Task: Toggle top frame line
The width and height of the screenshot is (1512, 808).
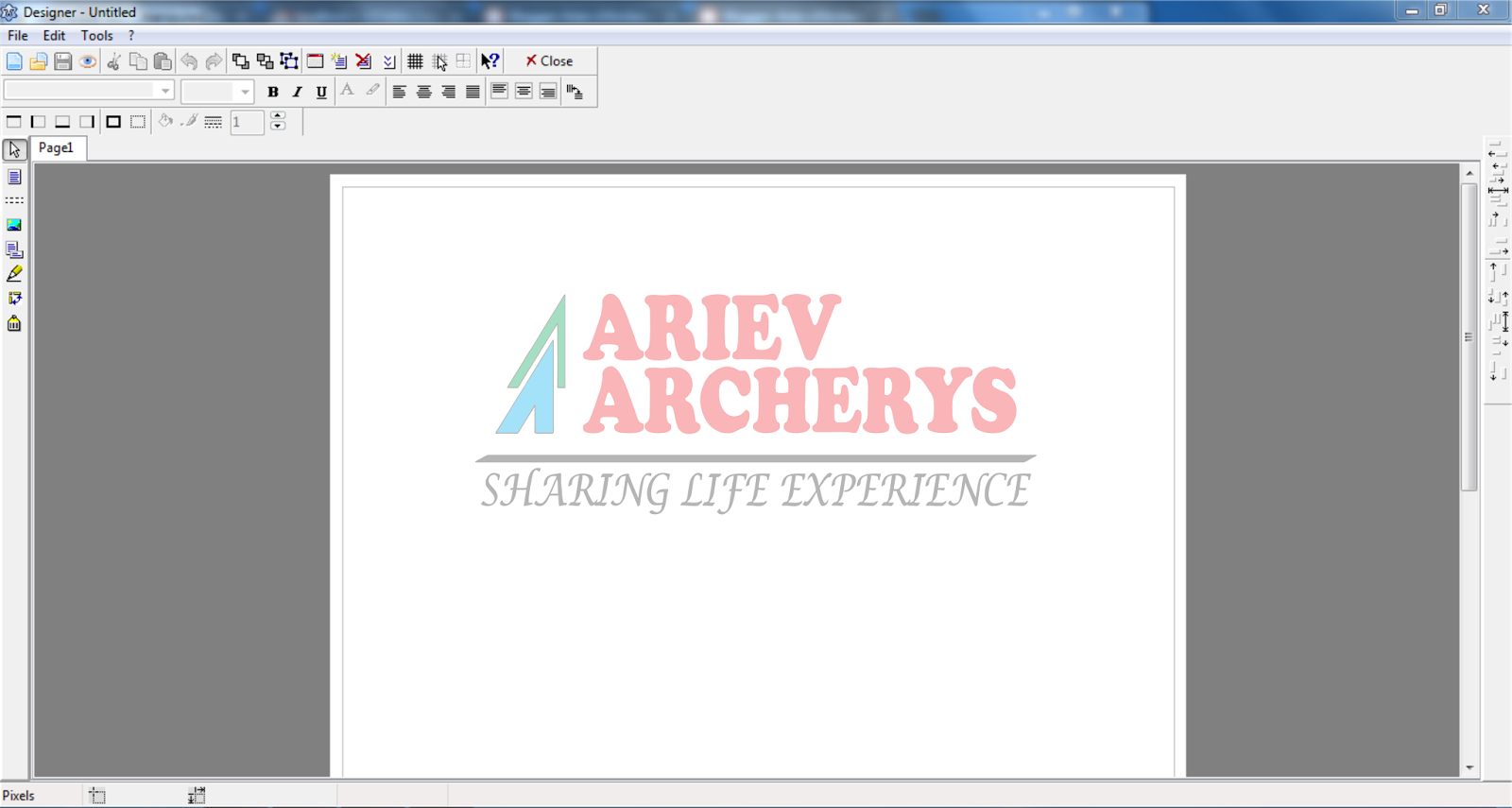Action: point(14,122)
